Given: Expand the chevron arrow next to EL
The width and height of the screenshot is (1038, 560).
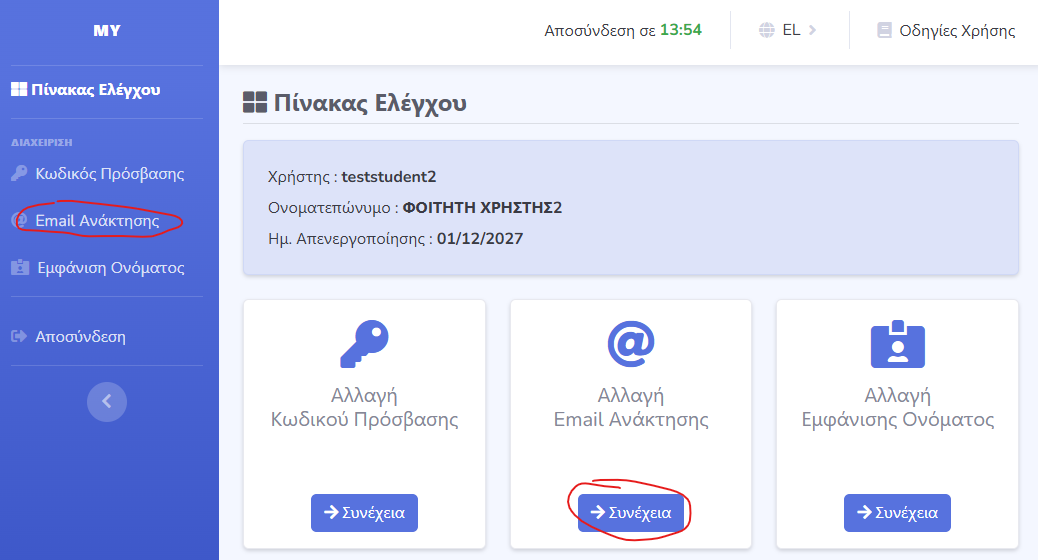Looking at the screenshot, I should click(813, 30).
